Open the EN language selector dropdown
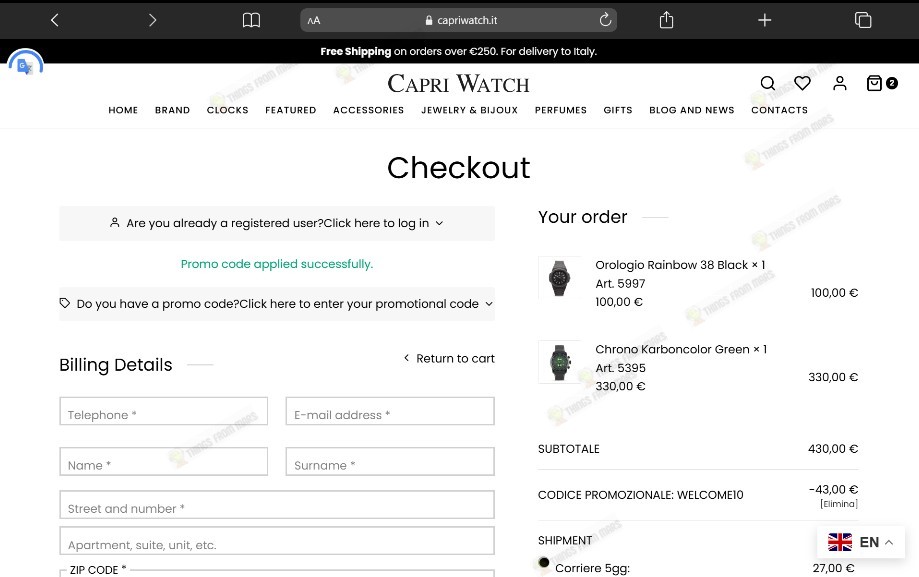The image size is (919, 577). (860, 542)
